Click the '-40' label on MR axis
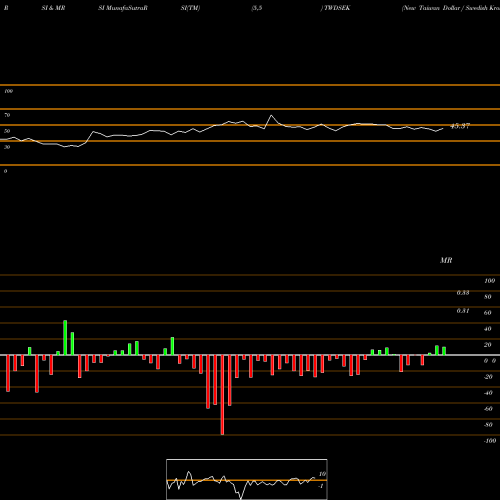This screenshot has height=500, width=500. (488, 393)
